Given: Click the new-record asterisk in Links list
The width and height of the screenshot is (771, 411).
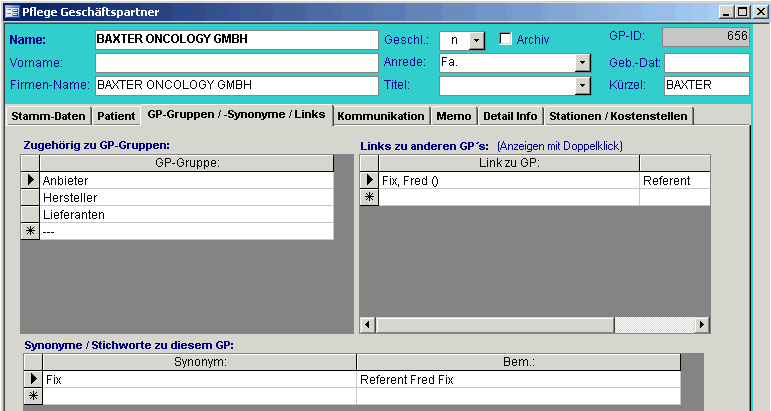Looking at the screenshot, I should (369, 197).
